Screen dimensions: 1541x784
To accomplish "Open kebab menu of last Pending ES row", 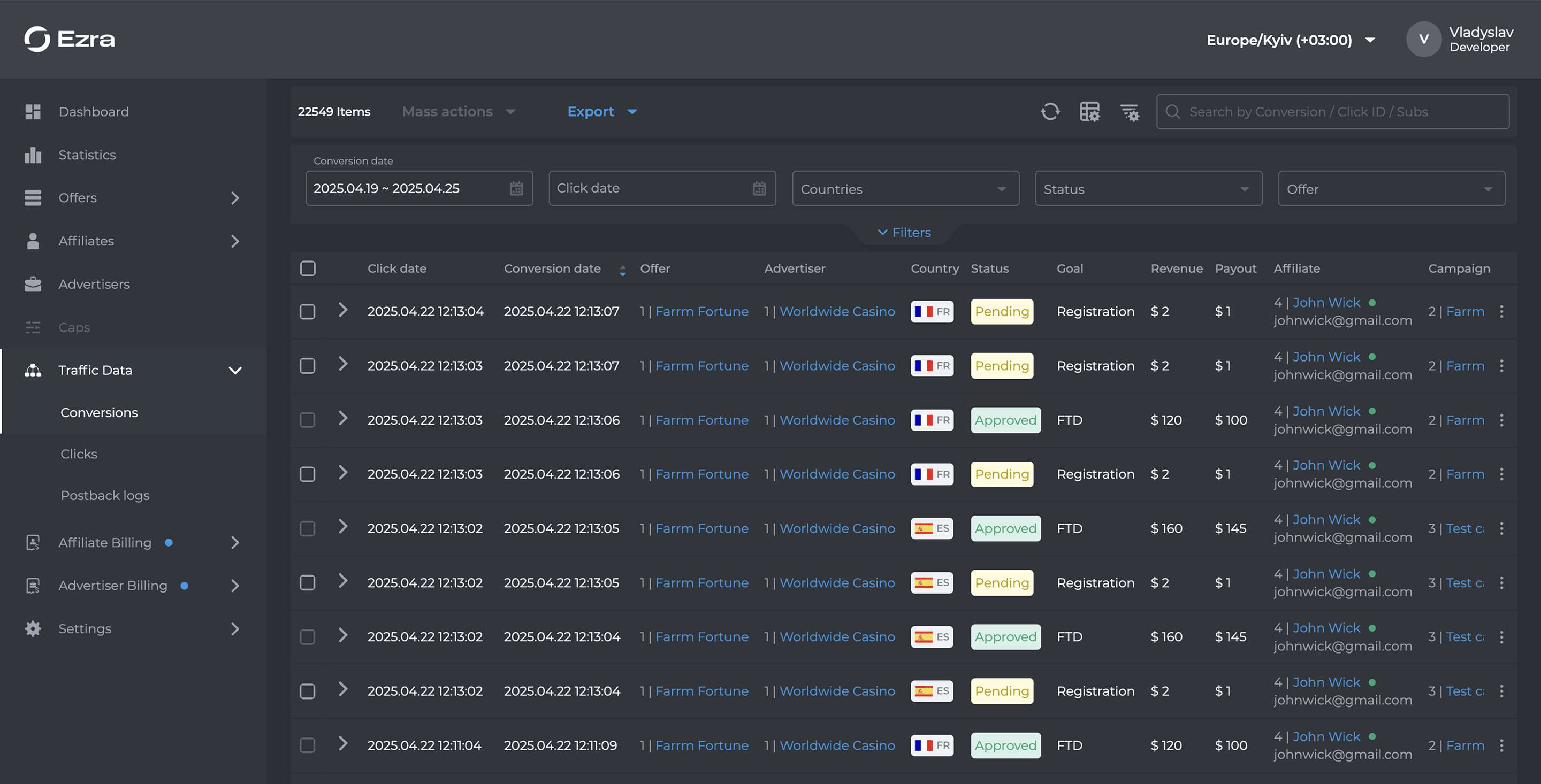I will point(1501,691).
